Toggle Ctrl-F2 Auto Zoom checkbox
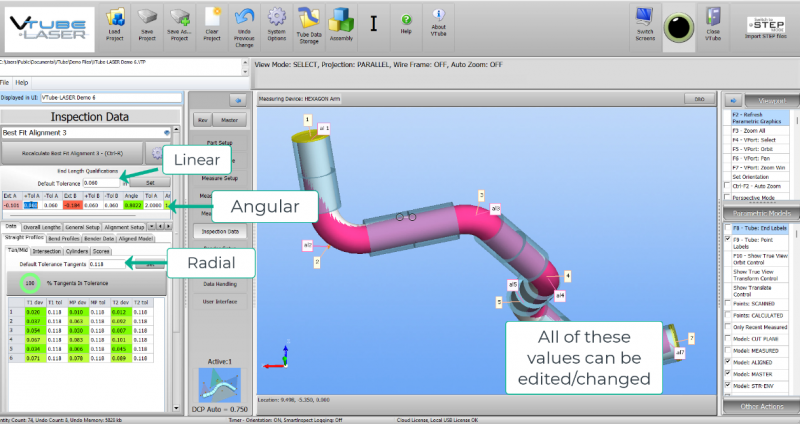Screen dimensions: 800x424 727,186
